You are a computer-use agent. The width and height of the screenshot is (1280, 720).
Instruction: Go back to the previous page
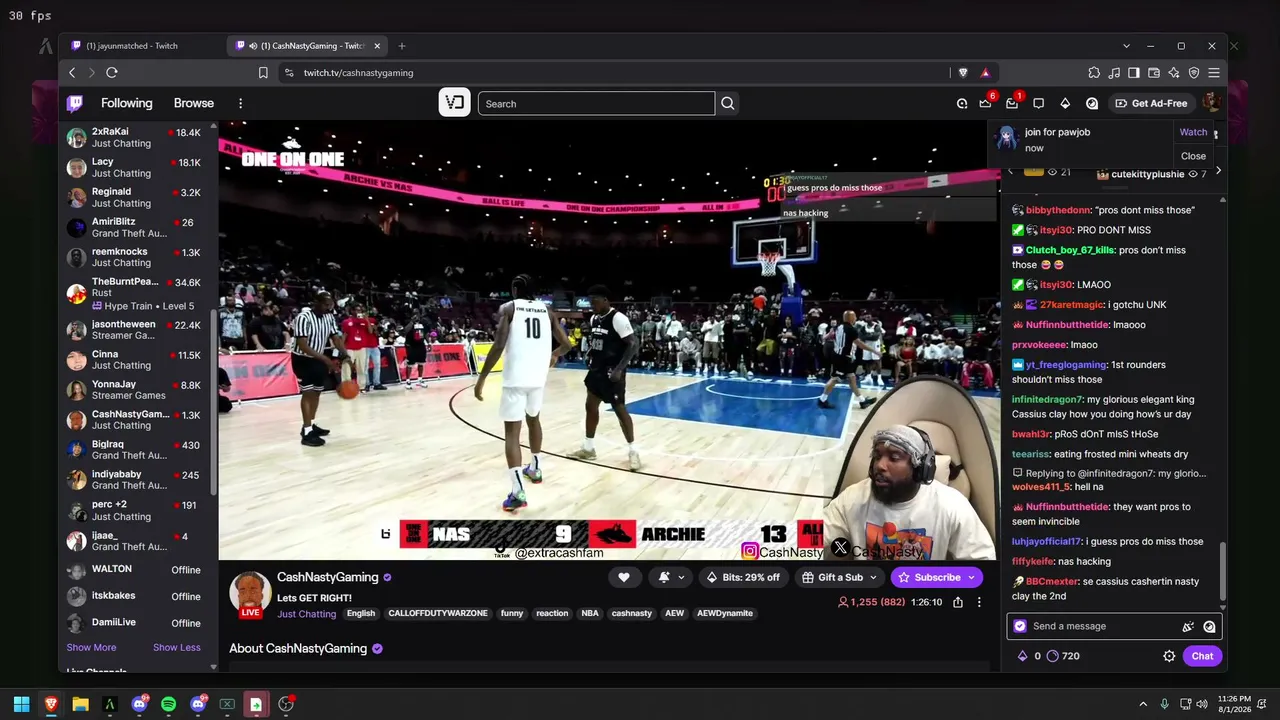[x=72, y=73]
